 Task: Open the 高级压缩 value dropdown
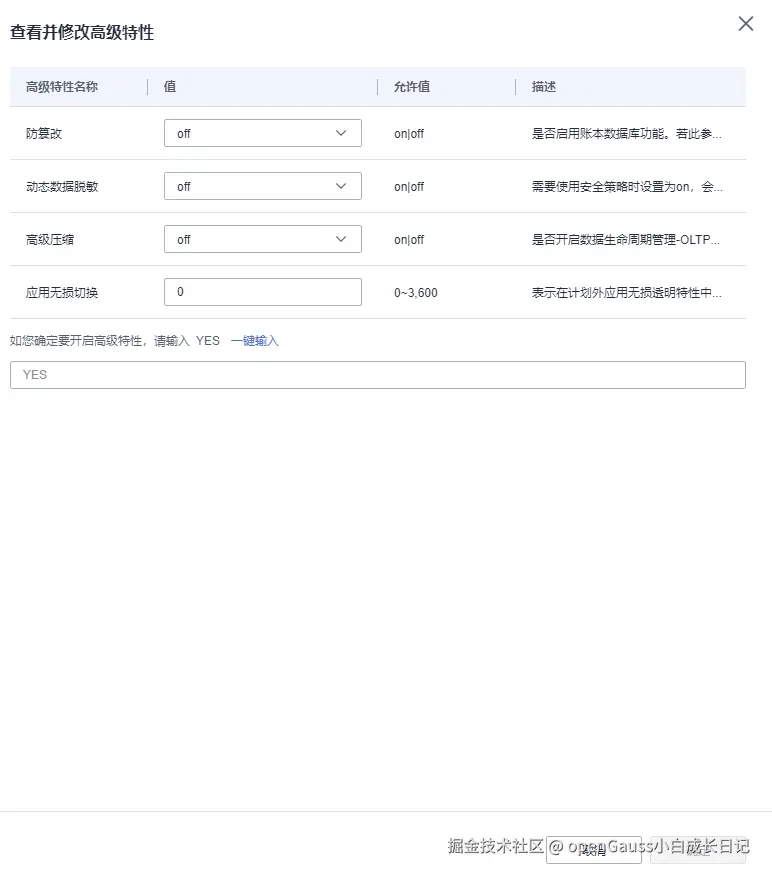(x=263, y=239)
